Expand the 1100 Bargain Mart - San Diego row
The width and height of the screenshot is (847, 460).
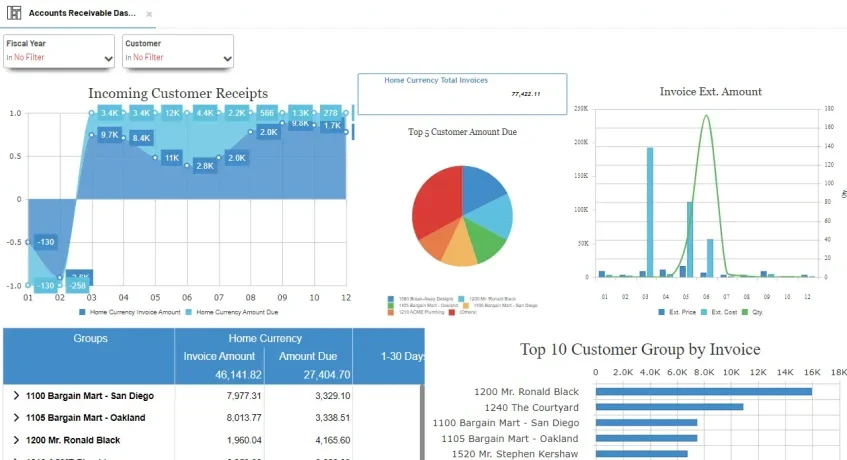click(17, 396)
